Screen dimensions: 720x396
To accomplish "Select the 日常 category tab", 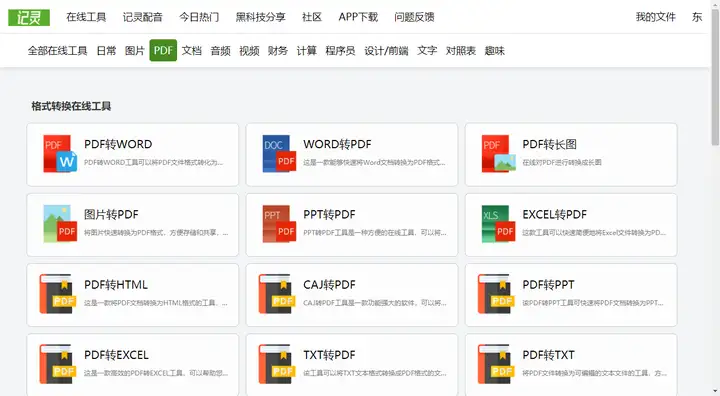I will point(107,51).
